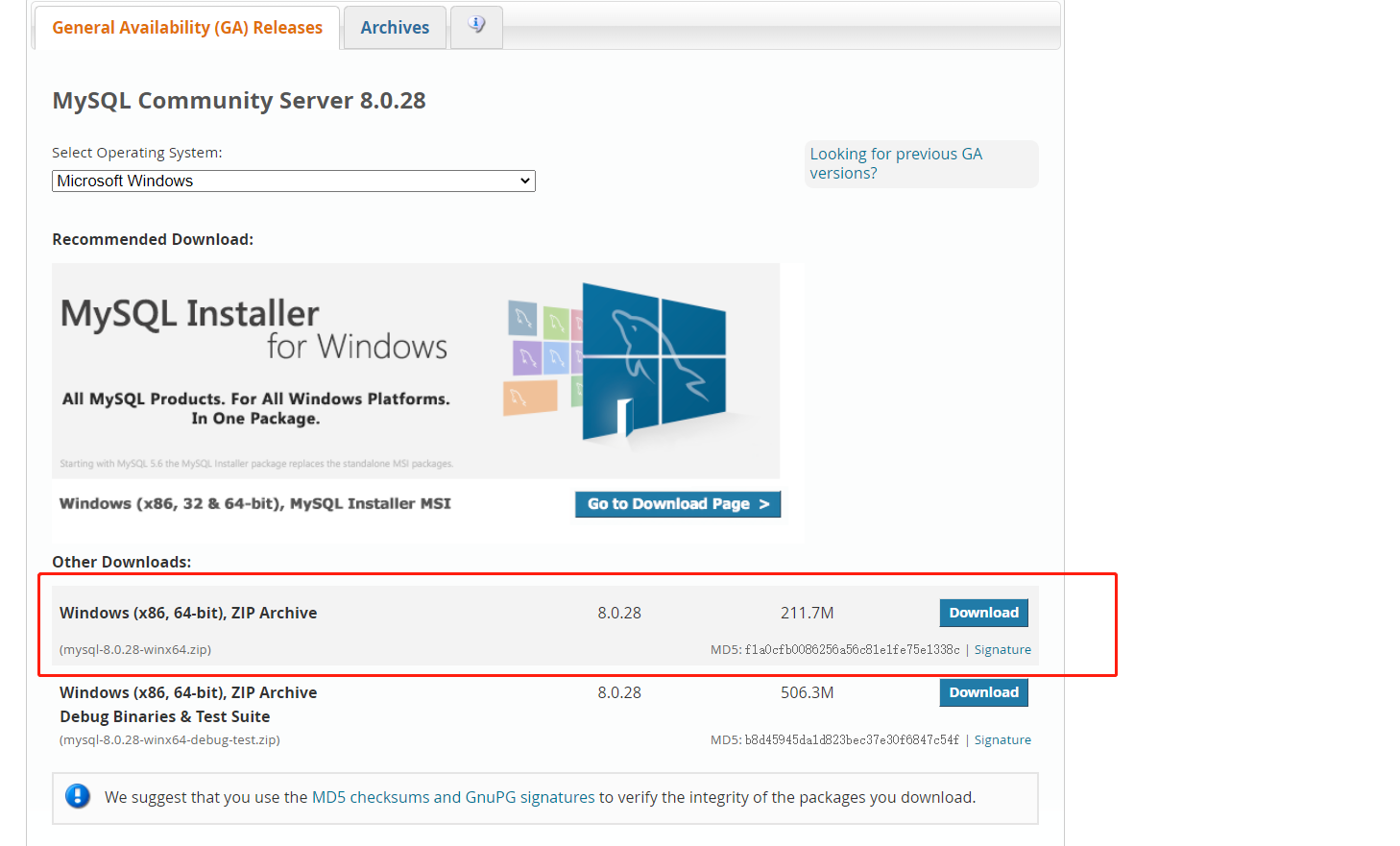Screen dimensions: 1400x846
Task: Expand the Select Operating System dropdown
Action: pos(294,181)
